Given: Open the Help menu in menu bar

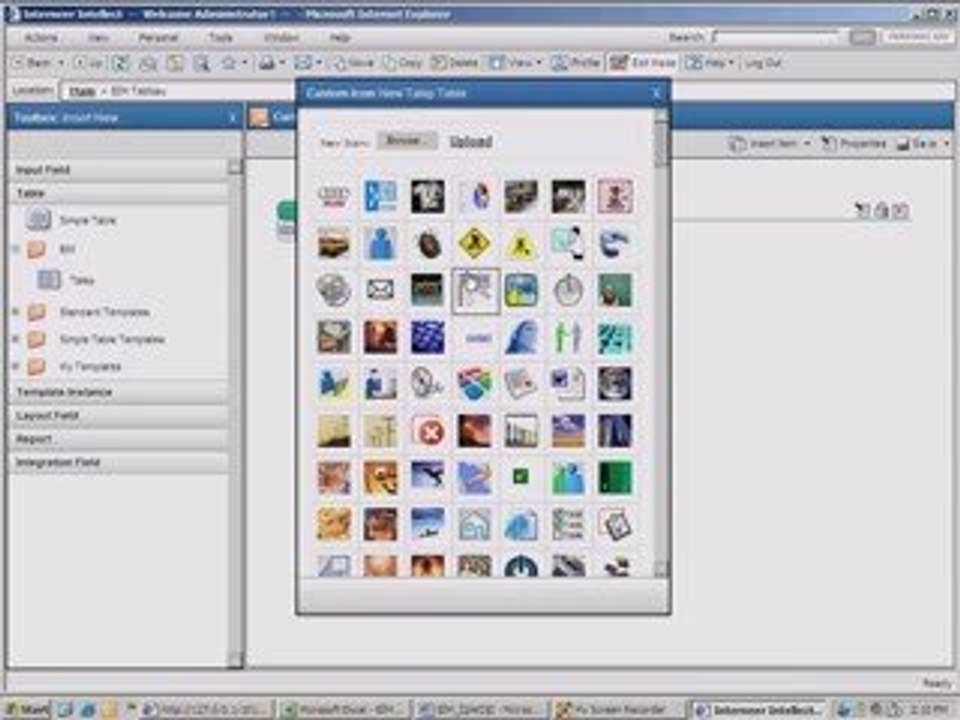Looking at the screenshot, I should coord(340,38).
